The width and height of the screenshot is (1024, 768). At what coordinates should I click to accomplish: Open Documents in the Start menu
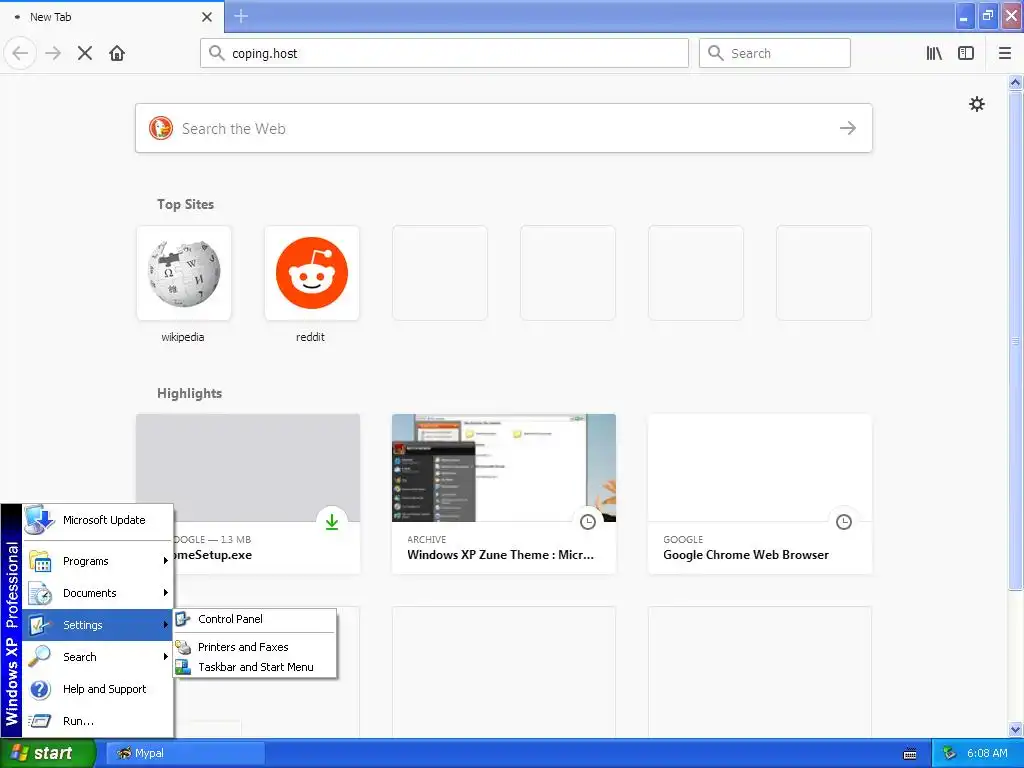(98, 592)
